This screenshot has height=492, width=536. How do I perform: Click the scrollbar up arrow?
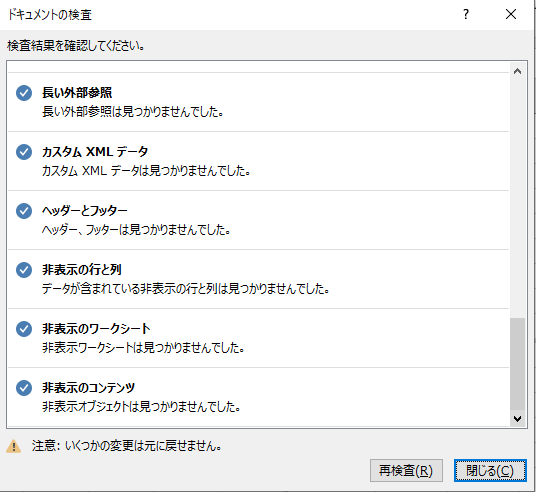pos(517,71)
